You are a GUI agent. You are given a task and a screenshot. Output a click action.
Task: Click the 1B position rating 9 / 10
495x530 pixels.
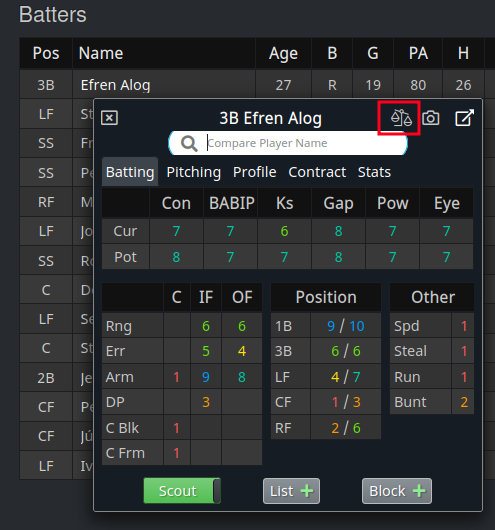(346, 326)
